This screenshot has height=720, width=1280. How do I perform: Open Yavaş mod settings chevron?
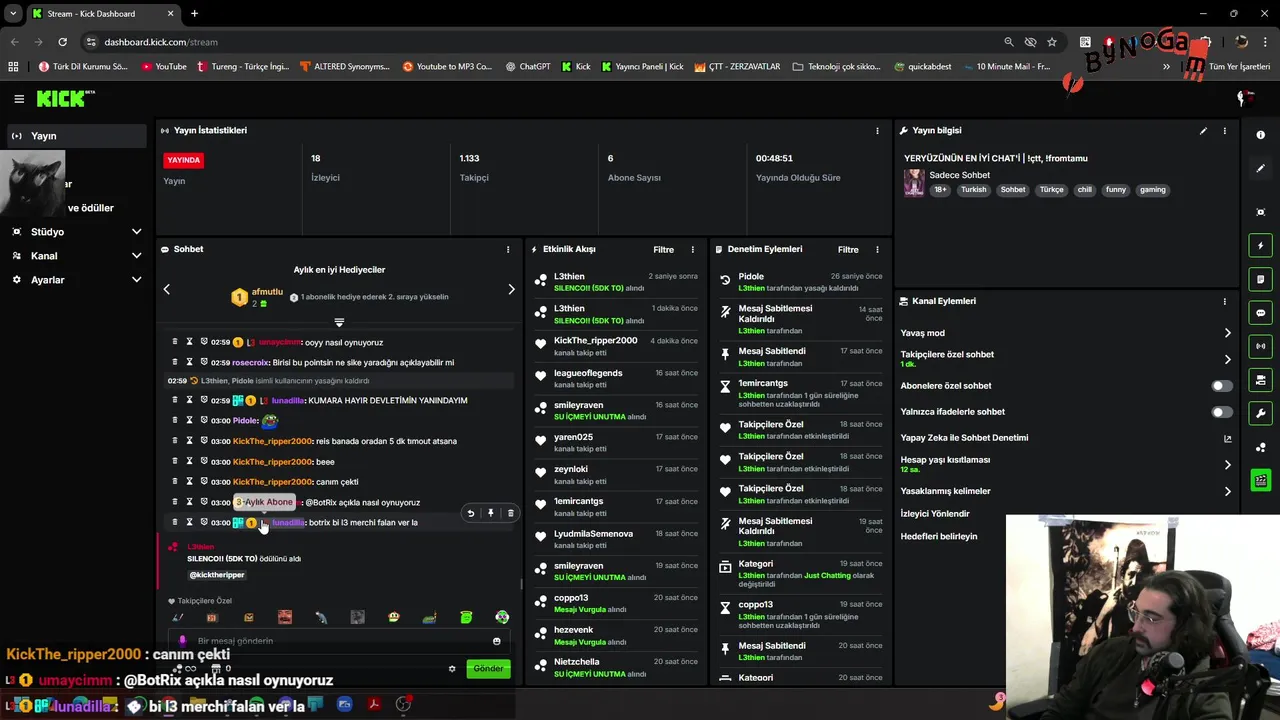point(1228,333)
